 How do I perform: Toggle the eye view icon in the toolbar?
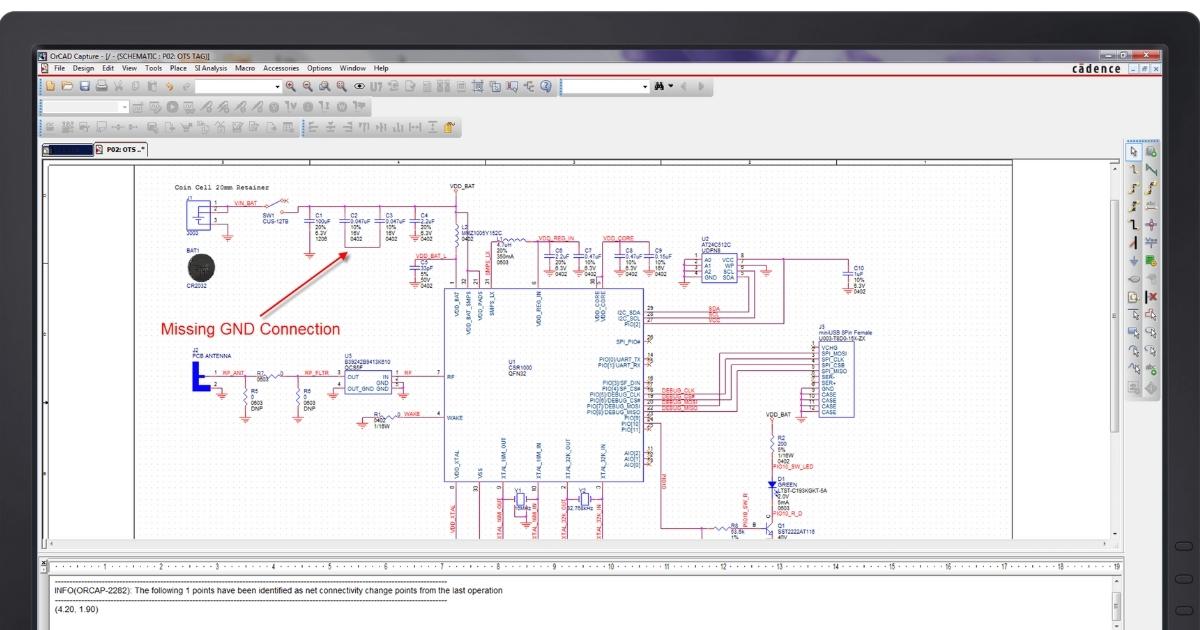coord(359,86)
